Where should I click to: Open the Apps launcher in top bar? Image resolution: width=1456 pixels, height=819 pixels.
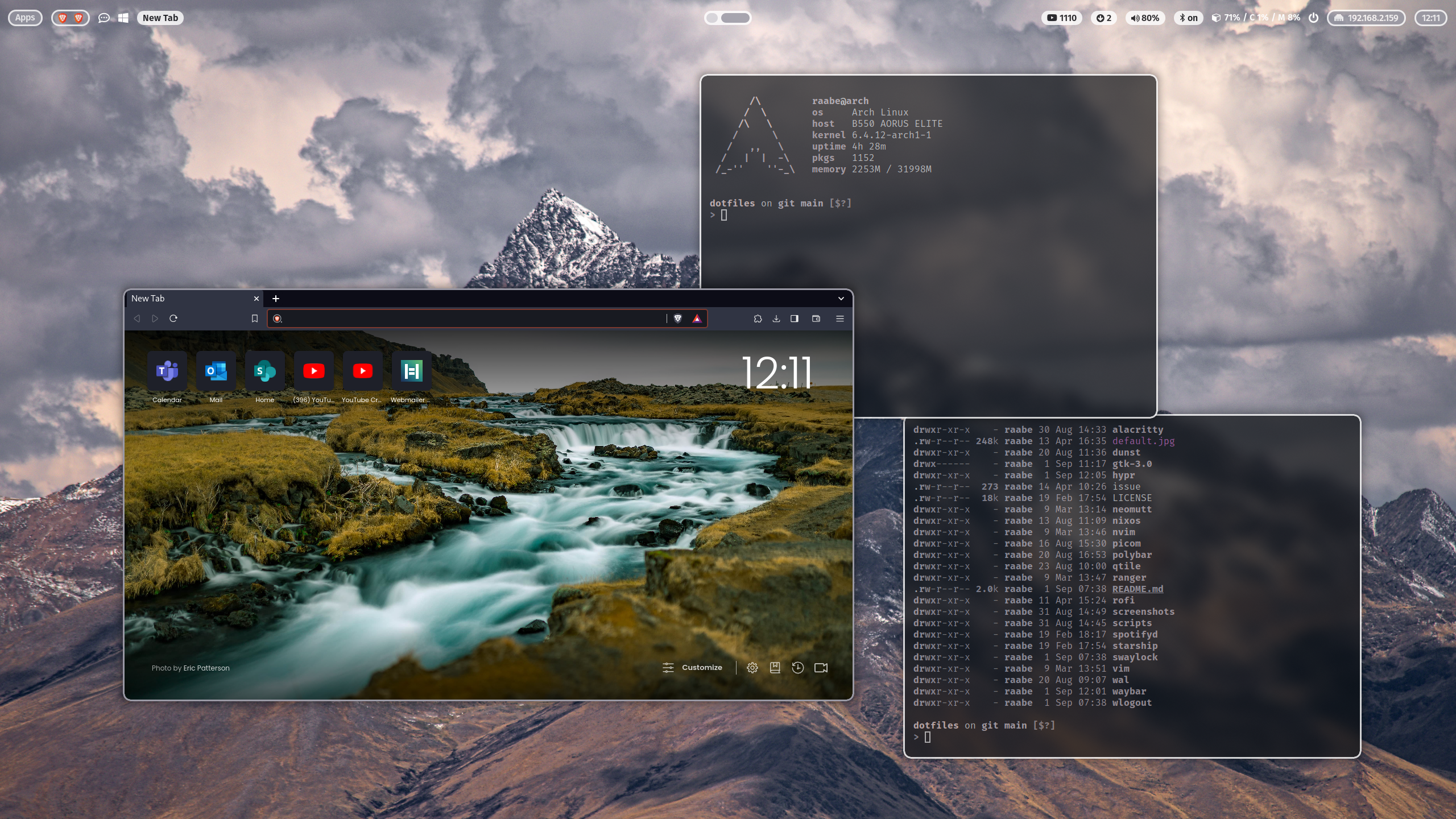pyautogui.click(x=25, y=18)
